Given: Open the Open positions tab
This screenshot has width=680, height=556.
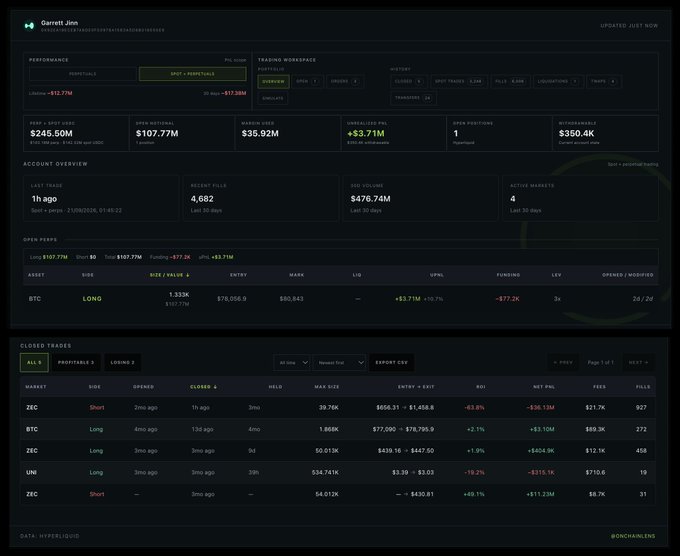Looking at the screenshot, I should (x=307, y=82).
